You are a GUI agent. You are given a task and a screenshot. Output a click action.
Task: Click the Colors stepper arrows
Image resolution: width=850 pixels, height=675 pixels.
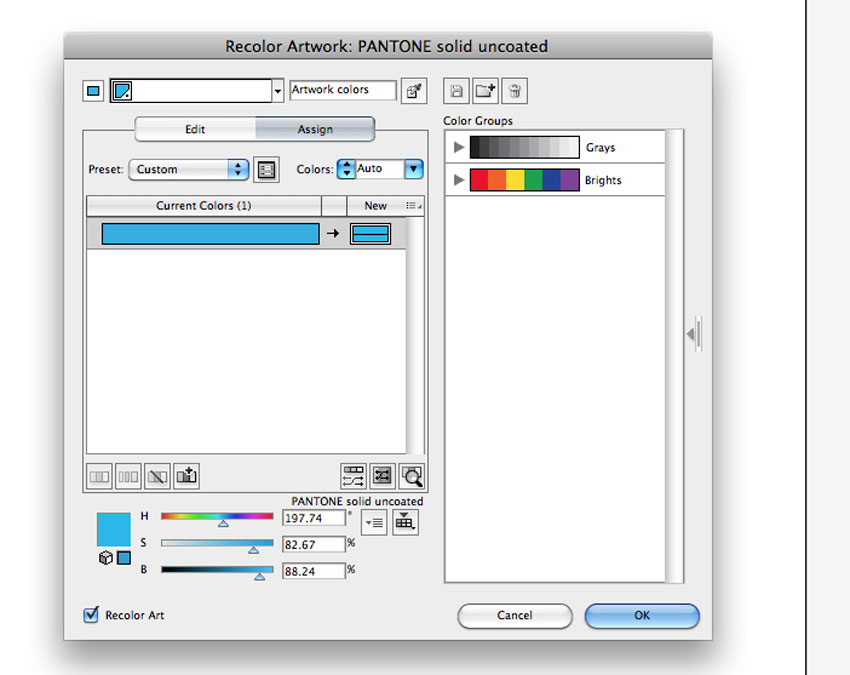coord(346,169)
